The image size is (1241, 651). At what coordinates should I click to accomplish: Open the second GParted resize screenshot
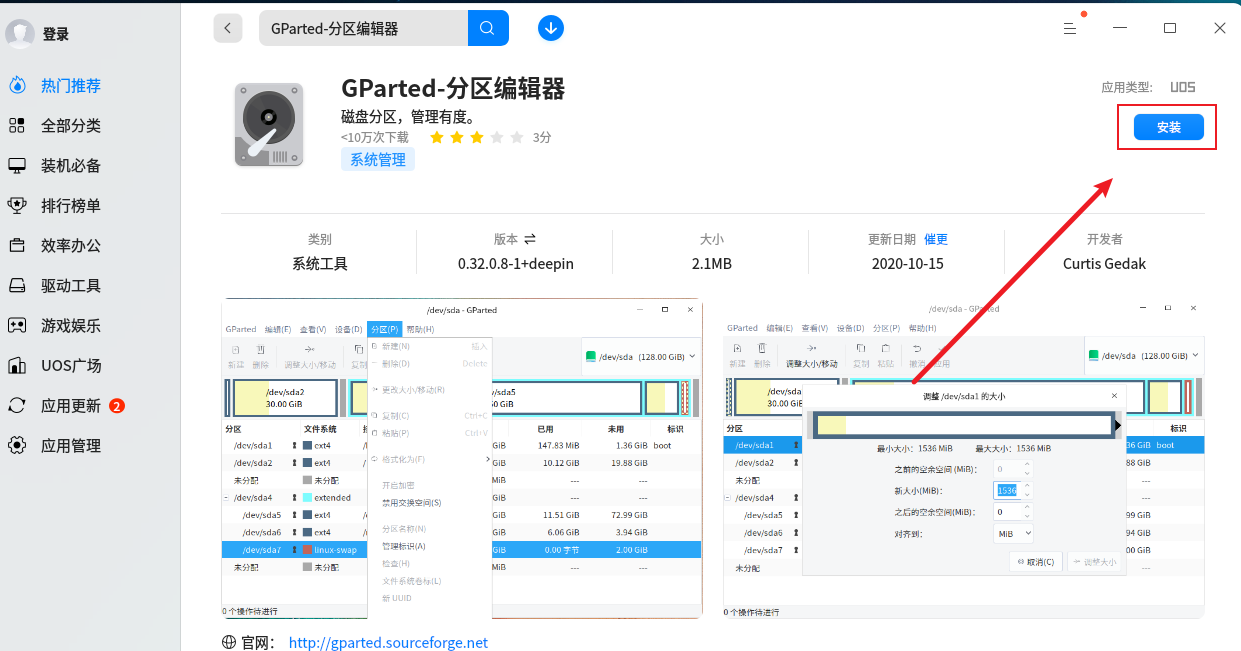(964, 458)
